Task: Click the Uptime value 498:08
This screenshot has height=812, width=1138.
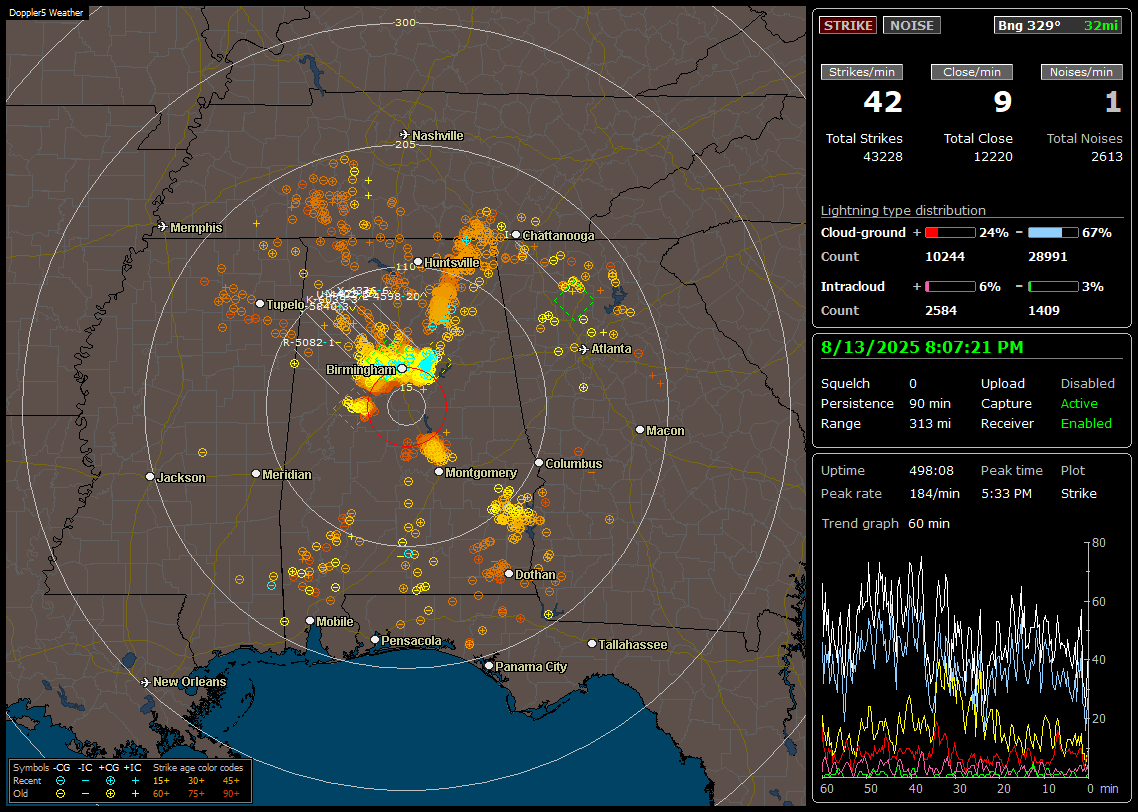Action: (931, 471)
